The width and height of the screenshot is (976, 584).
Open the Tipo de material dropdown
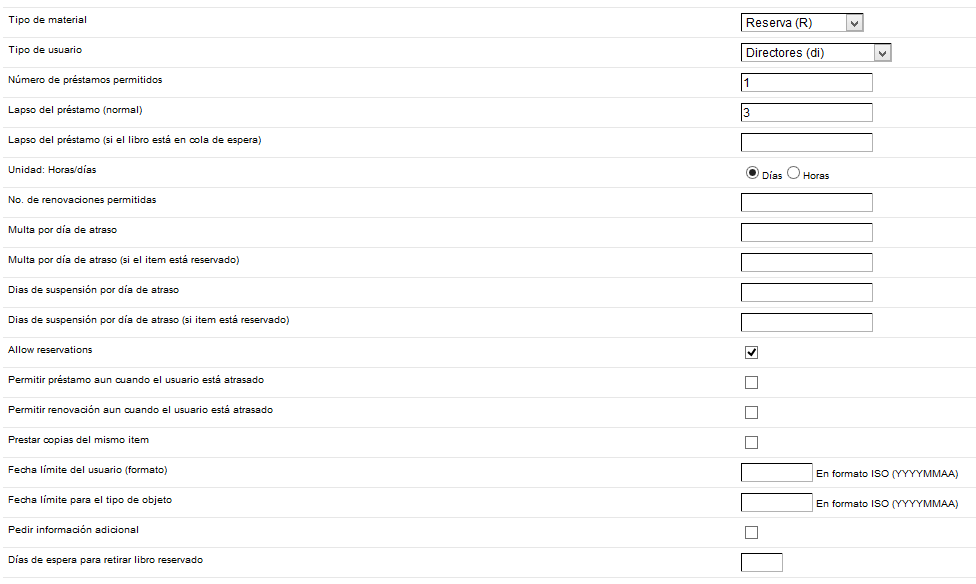[802, 23]
